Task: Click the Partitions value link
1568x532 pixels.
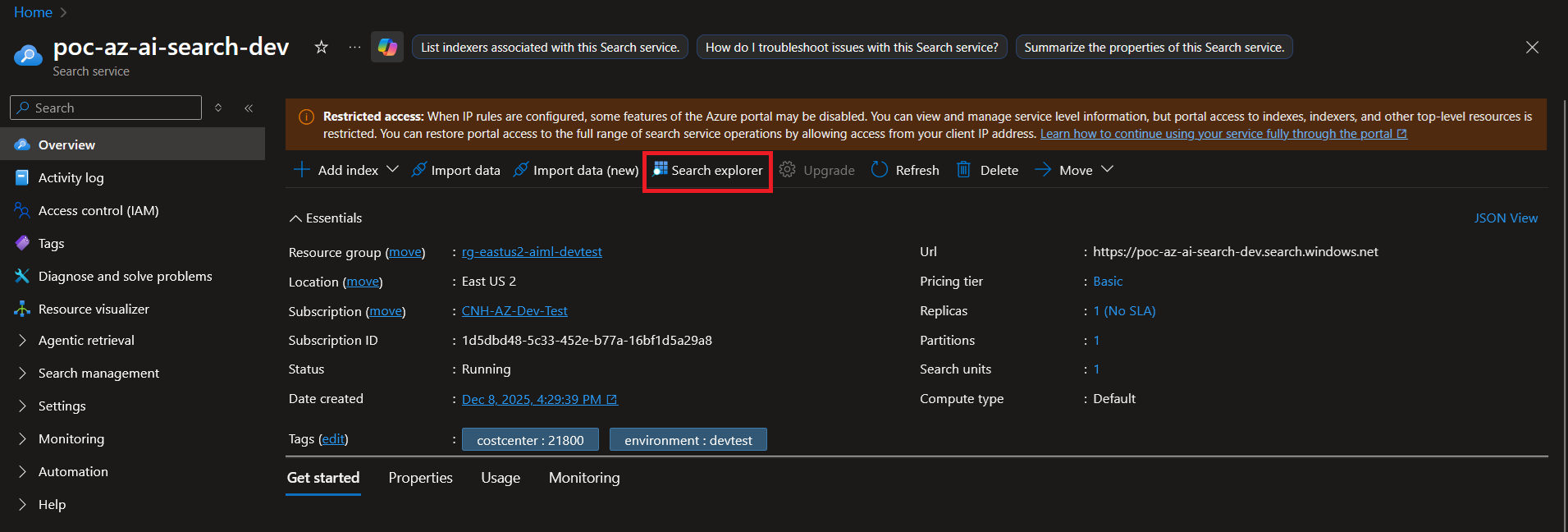Action: click(x=1096, y=340)
